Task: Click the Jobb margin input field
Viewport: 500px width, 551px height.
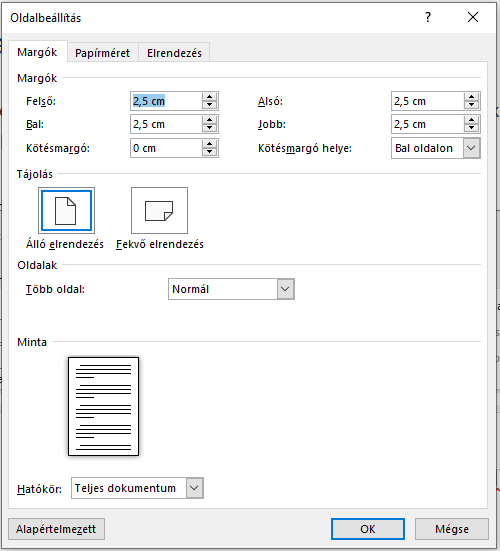Action: 428,124
